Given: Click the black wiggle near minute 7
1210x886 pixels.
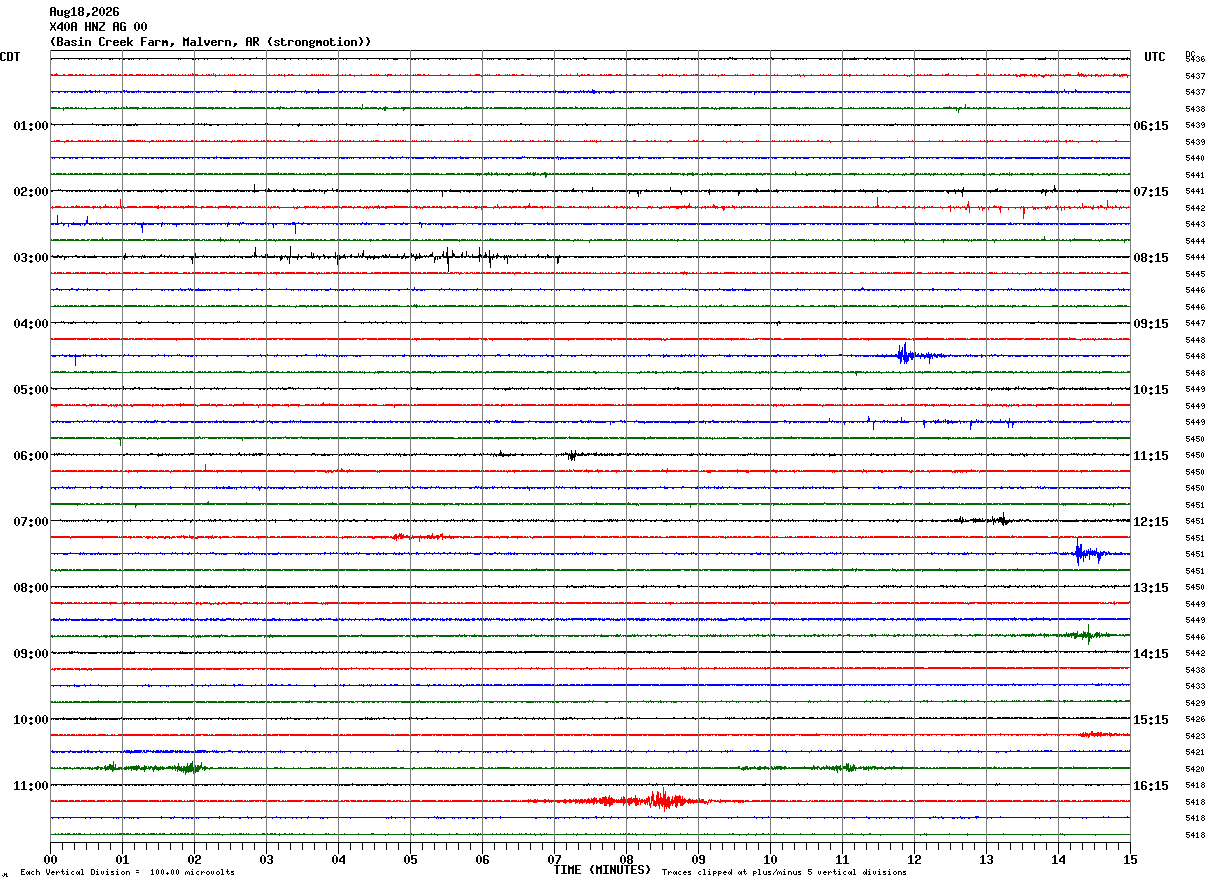Looking at the screenshot, I should 572,455.
